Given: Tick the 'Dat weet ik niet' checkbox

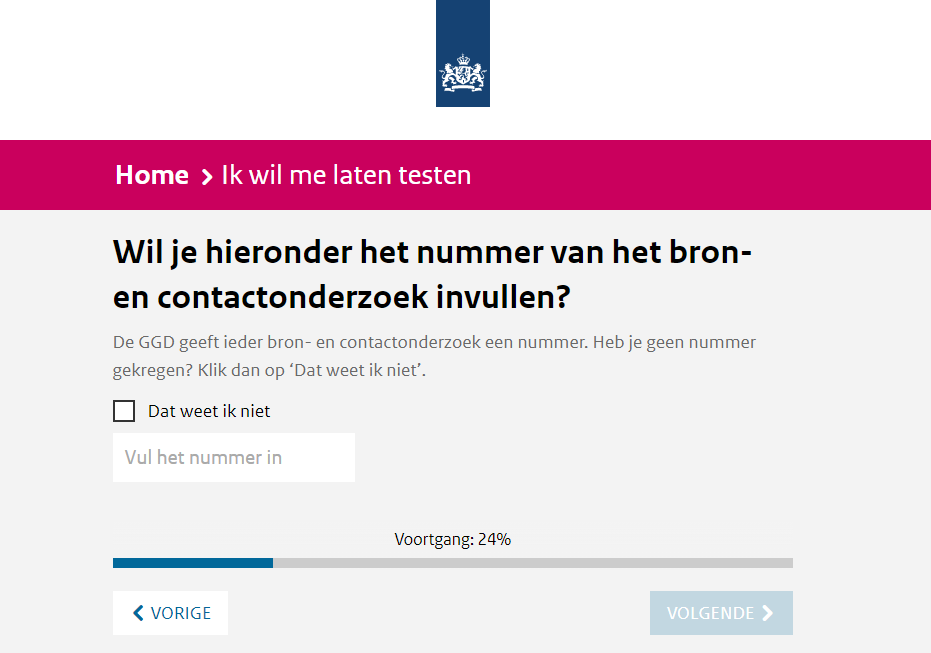Looking at the screenshot, I should (124, 411).
